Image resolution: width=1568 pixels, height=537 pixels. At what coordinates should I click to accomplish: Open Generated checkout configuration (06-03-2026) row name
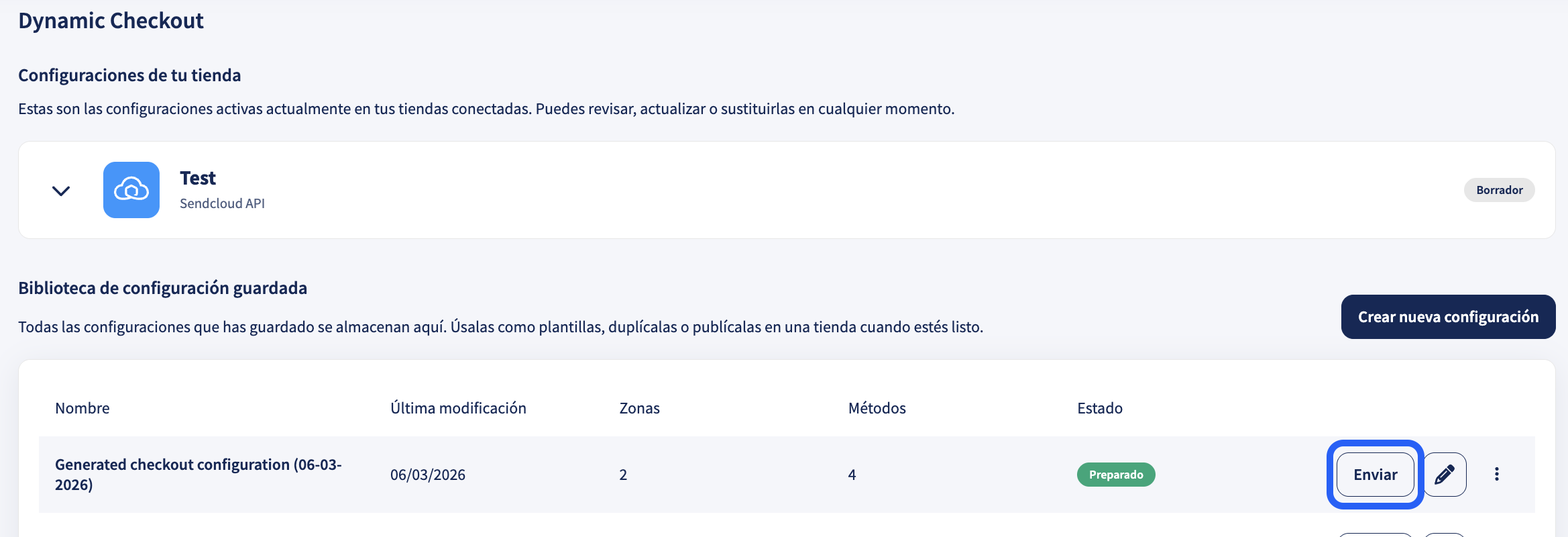click(x=199, y=475)
